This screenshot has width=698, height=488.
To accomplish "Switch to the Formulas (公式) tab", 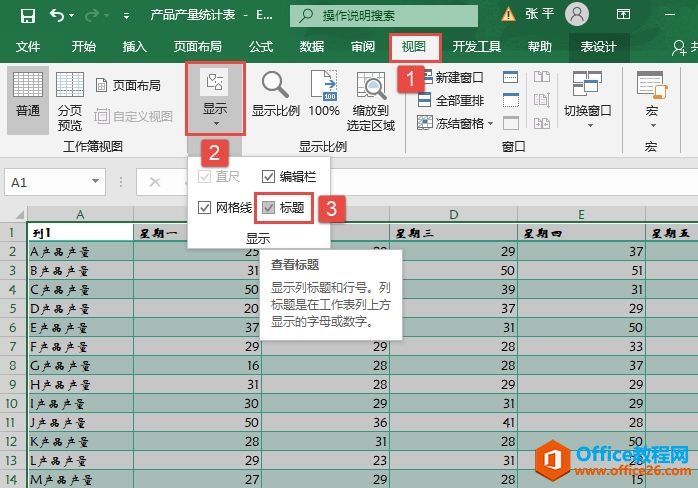I will coord(261,47).
